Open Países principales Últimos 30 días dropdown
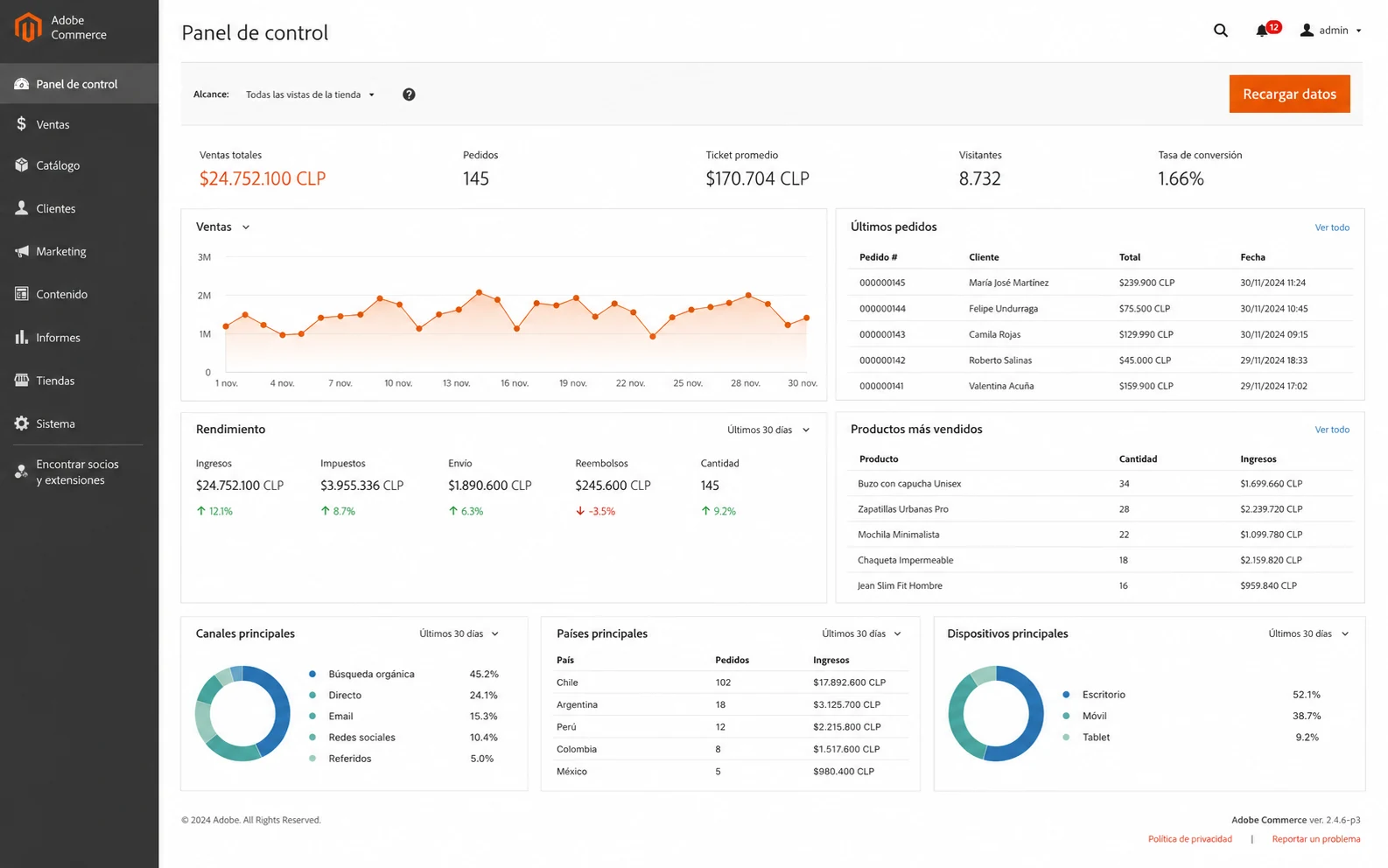The height and width of the screenshot is (868, 1388). click(861, 633)
